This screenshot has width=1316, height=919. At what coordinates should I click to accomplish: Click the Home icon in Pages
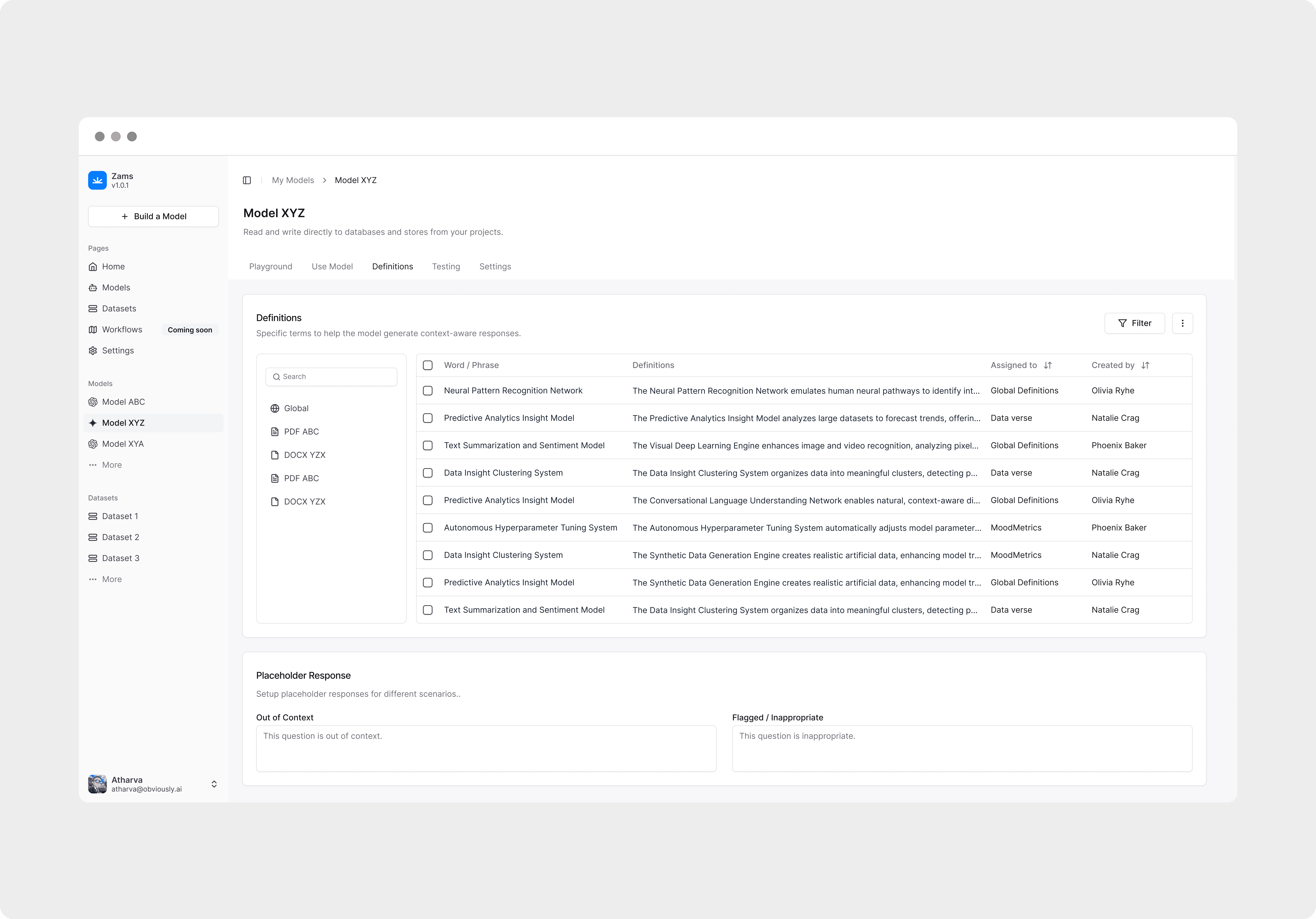tap(93, 266)
